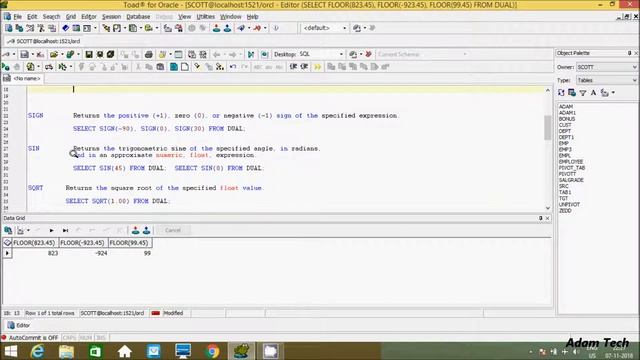The width and height of the screenshot is (640, 360).
Task: Click blue document icon in editor toolbar
Action: pos(174,67)
